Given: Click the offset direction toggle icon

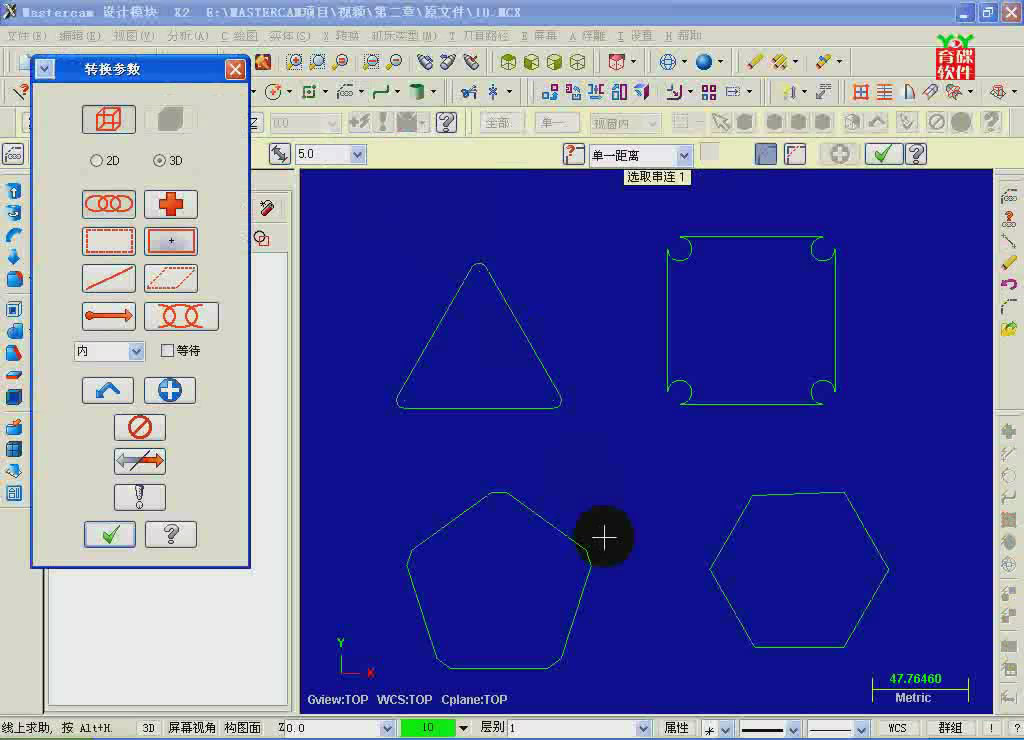Looking at the screenshot, I should 279,154.
